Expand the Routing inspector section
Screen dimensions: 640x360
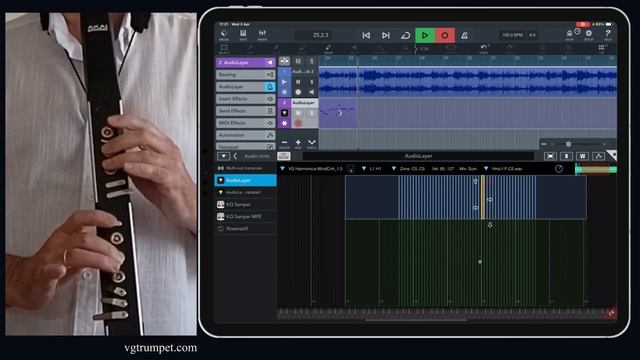coord(246,75)
